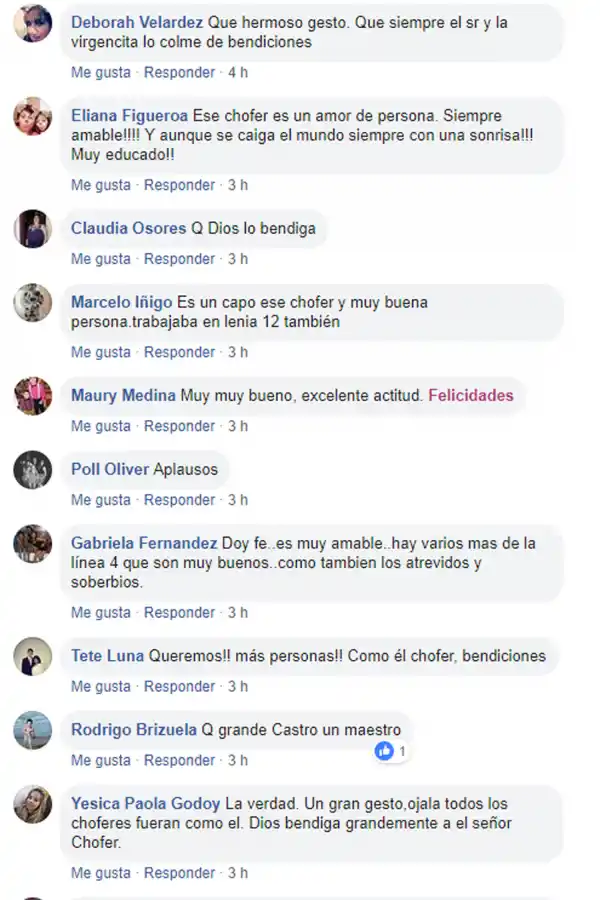Open Deborah Velardez's profile picture
Image resolution: width=600 pixels, height=900 pixels.
tap(33, 23)
